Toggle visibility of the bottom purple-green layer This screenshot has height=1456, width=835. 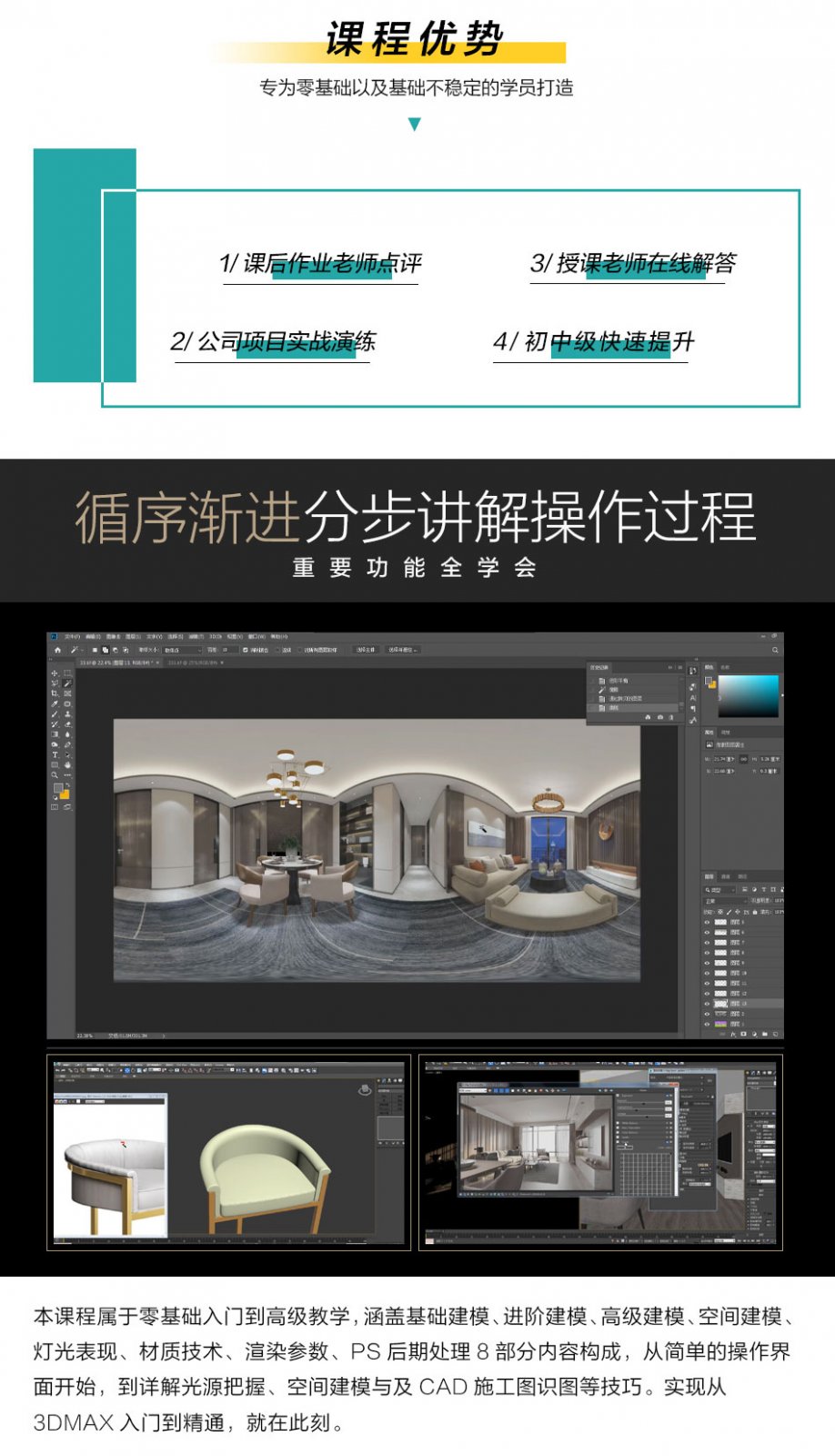click(x=707, y=1024)
